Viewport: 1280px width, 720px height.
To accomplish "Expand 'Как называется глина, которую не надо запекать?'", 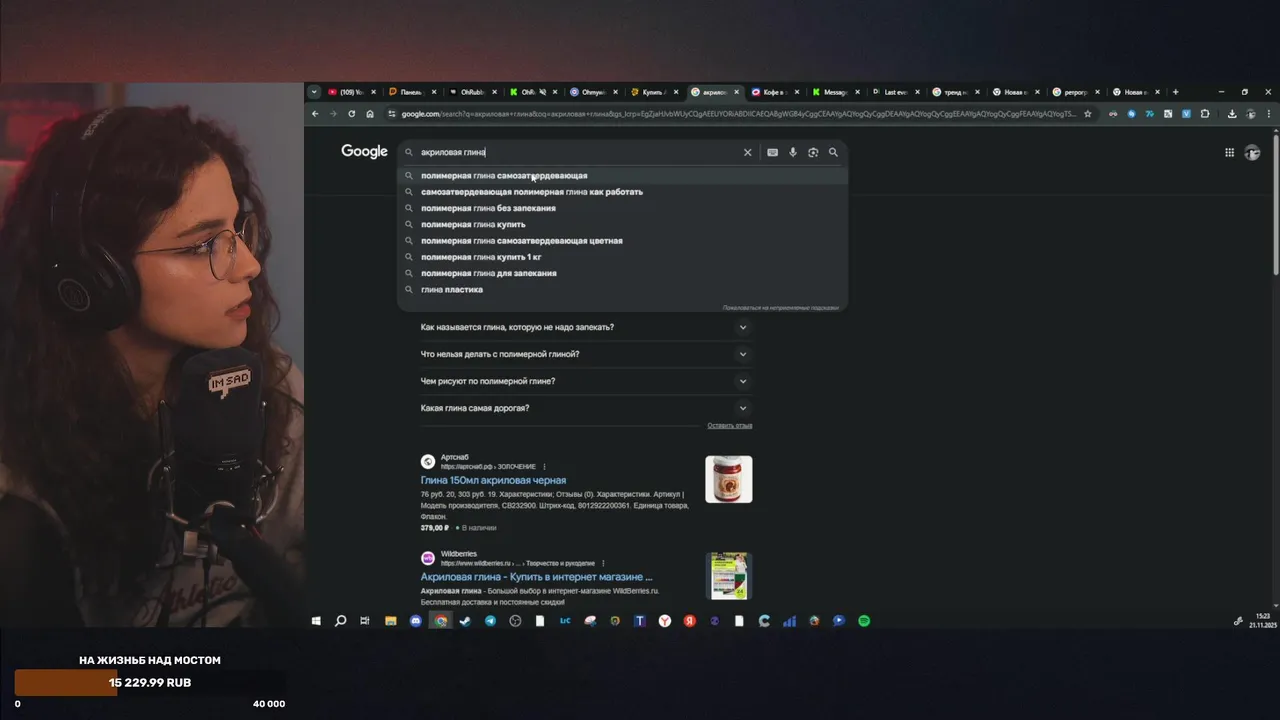I will [586, 327].
